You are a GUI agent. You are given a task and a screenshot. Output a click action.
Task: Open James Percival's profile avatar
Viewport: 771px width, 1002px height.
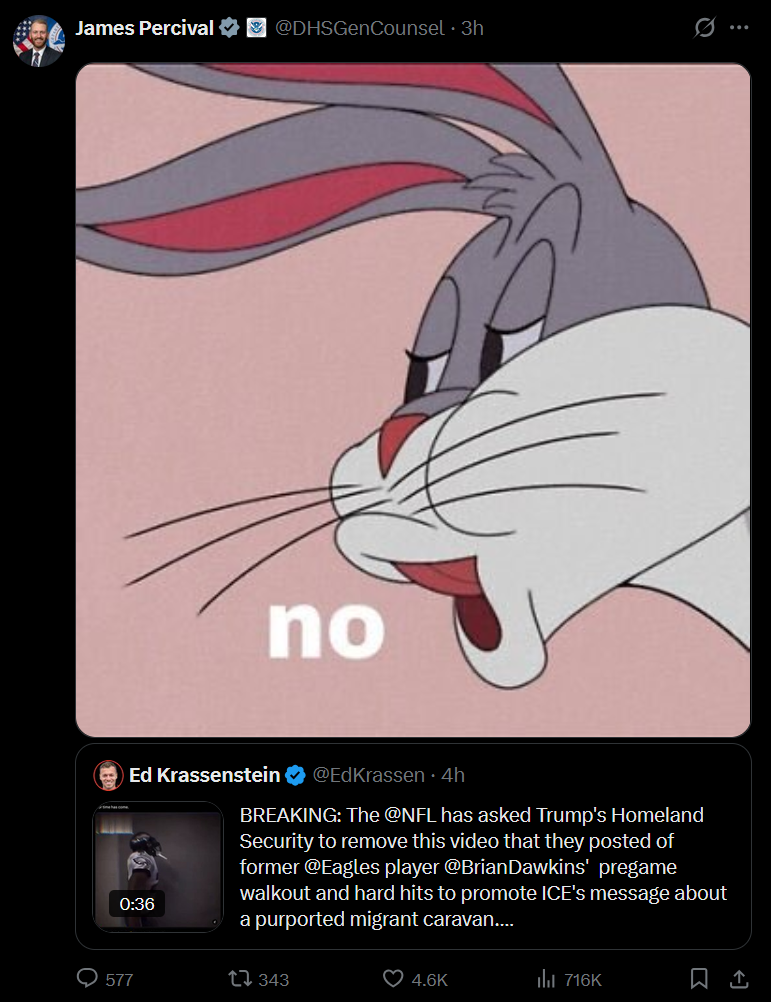coord(38,41)
